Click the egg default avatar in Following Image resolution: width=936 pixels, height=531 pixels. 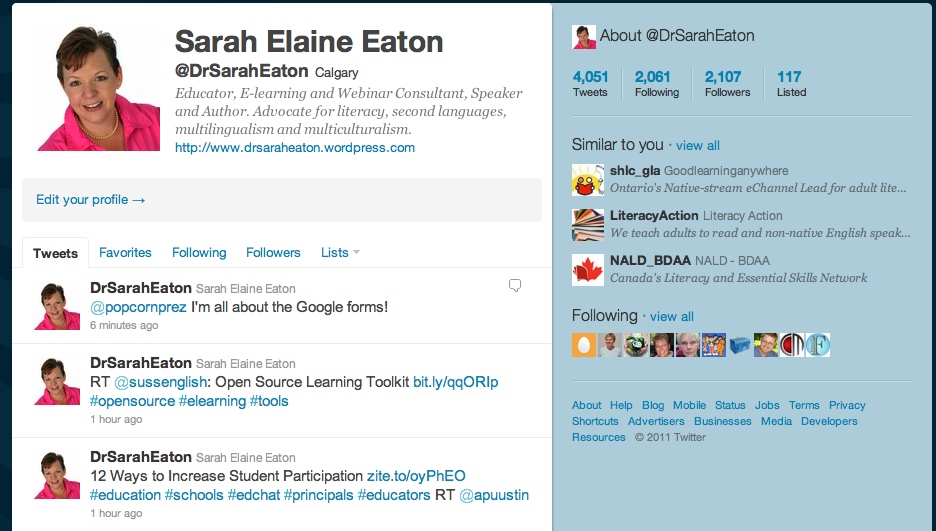click(584, 345)
